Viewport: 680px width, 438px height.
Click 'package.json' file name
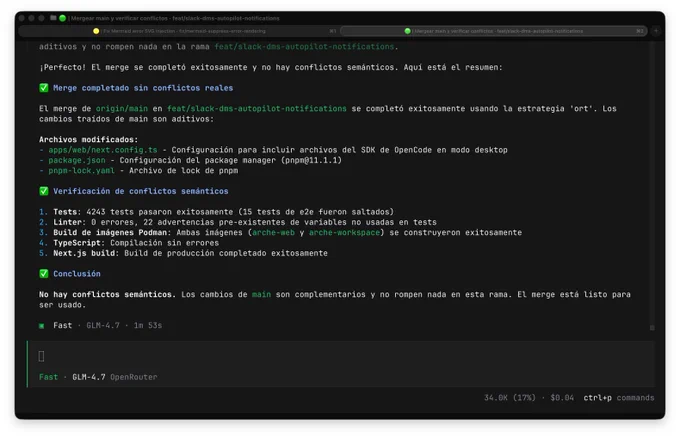coord(77,160)
